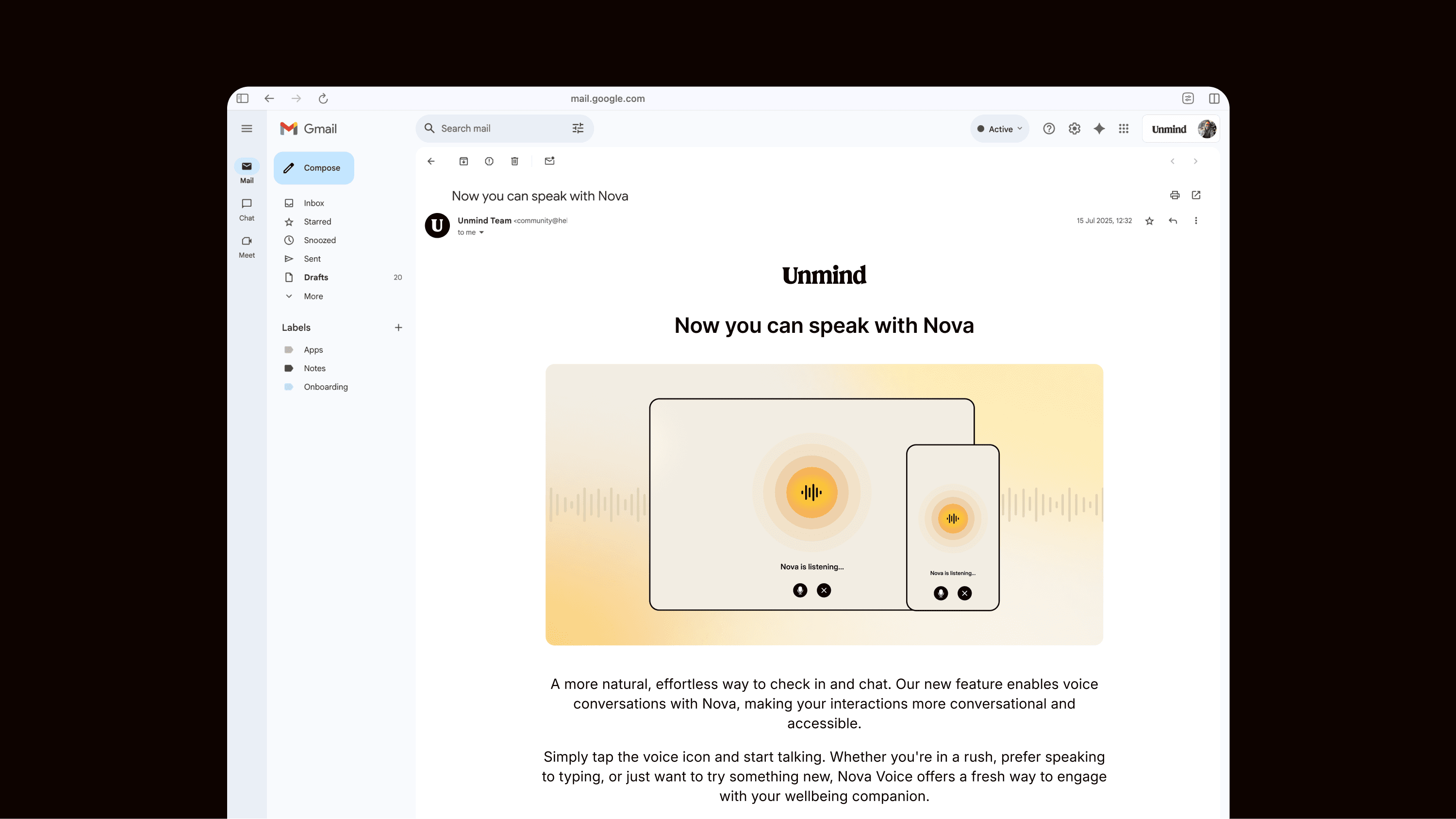Expand More in the folder list
Viewport: 1456px width, 819px height.
coord(313,296)
